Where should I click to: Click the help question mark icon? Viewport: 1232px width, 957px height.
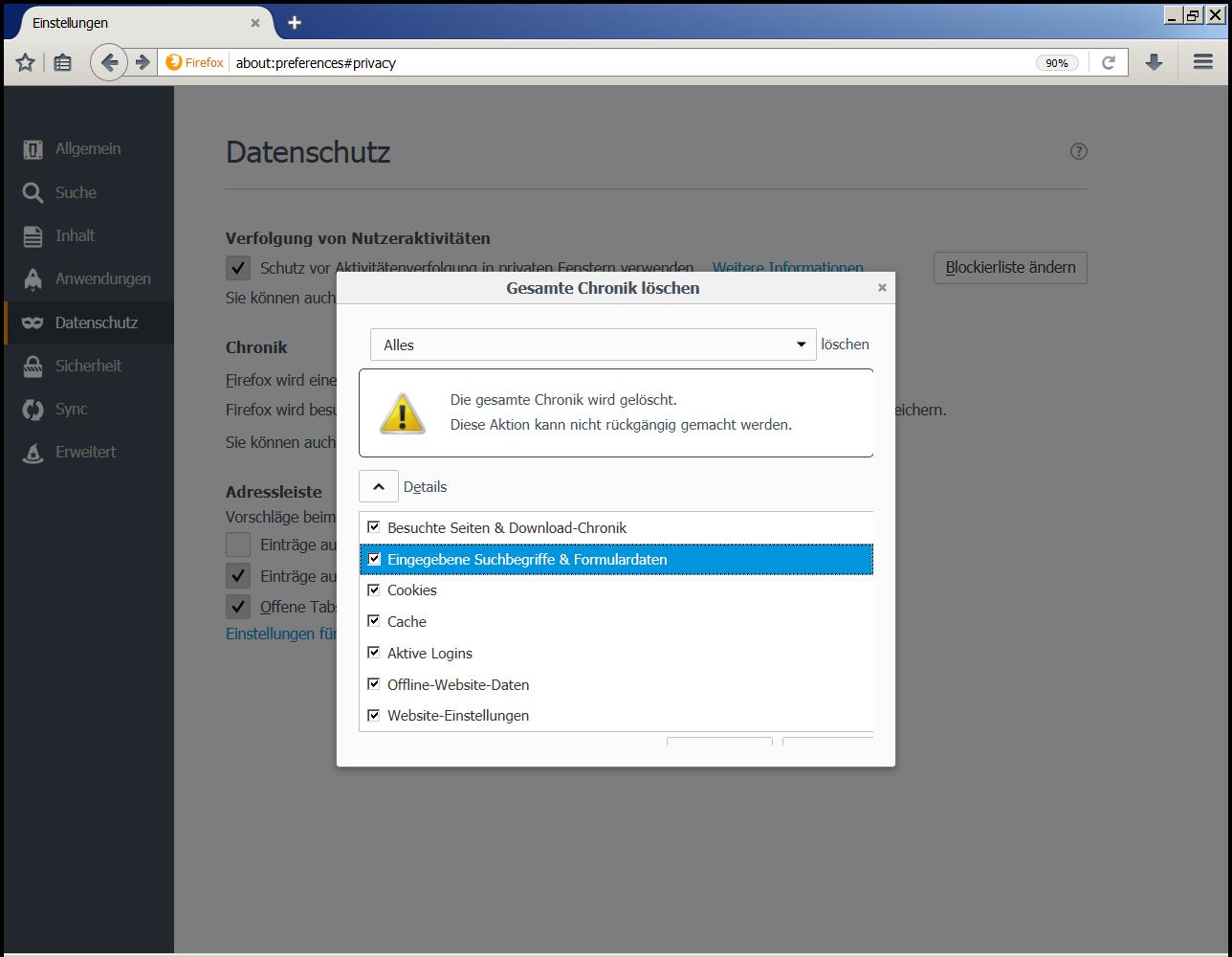pyautogui.click(x=1078, y=151)
